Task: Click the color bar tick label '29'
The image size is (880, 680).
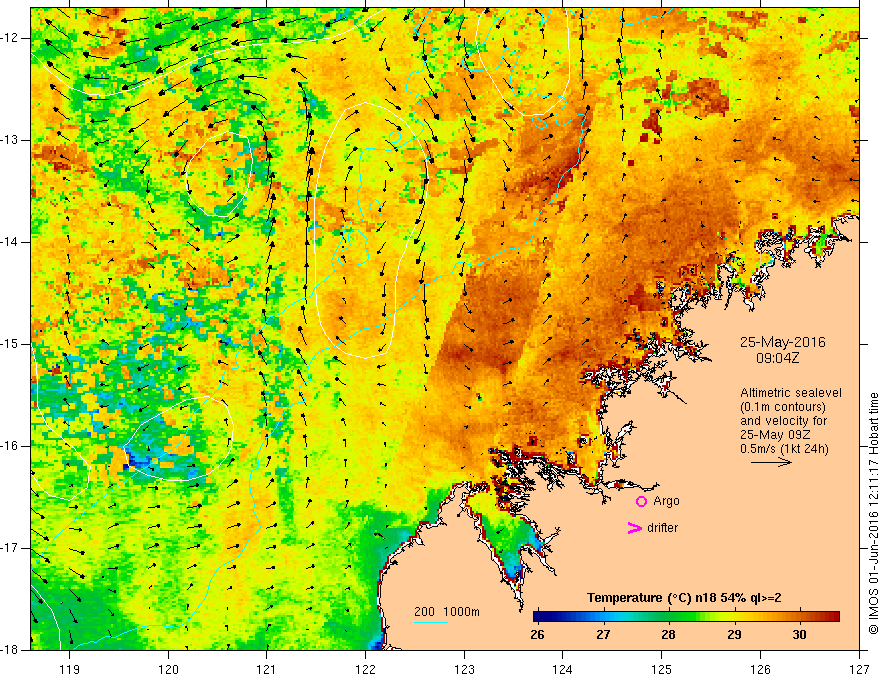Action: 734,635
